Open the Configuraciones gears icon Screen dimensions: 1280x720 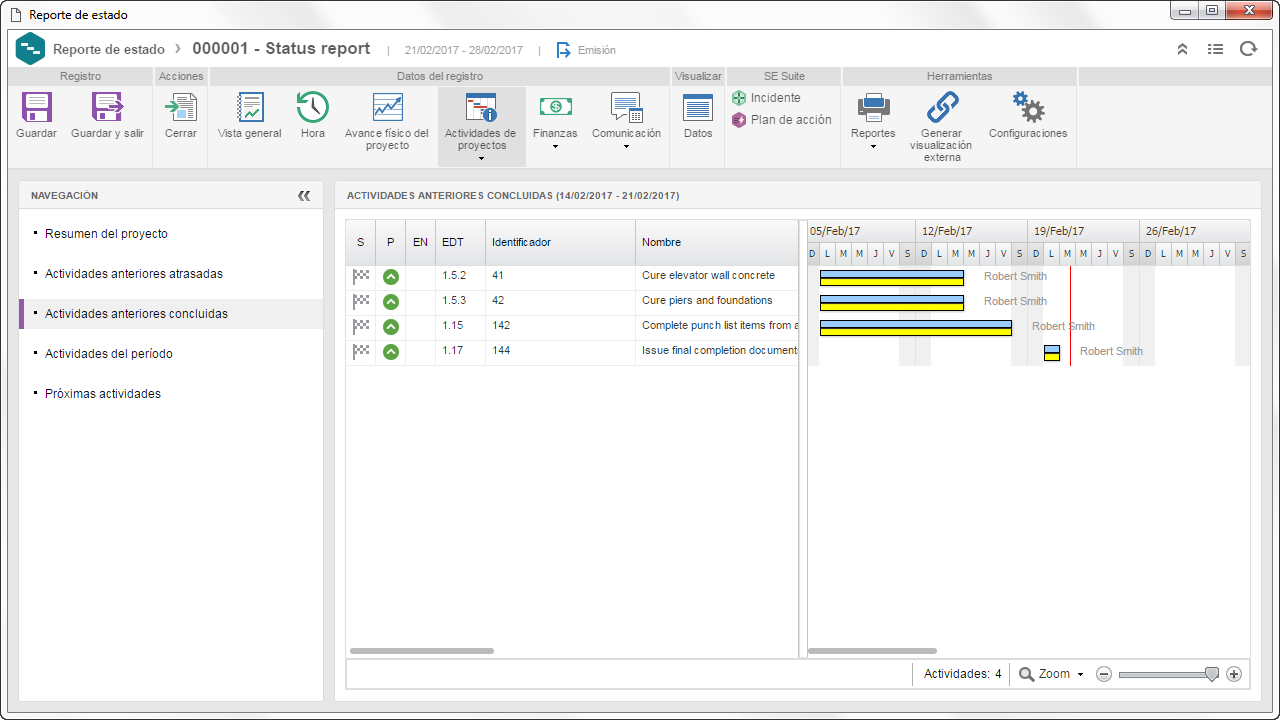click(1028, 107)
